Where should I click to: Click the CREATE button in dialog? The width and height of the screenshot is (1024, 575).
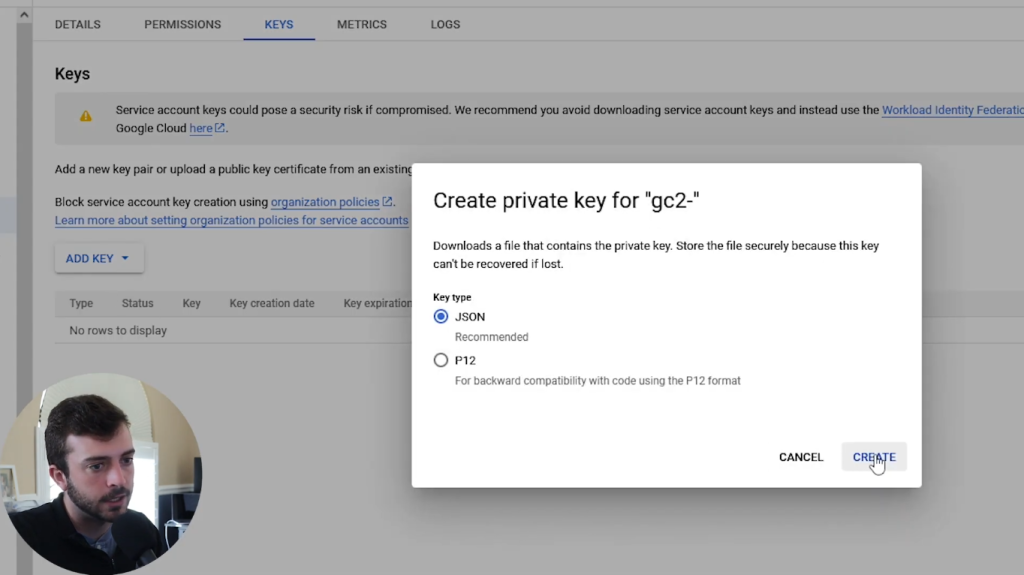coord(873,457)
